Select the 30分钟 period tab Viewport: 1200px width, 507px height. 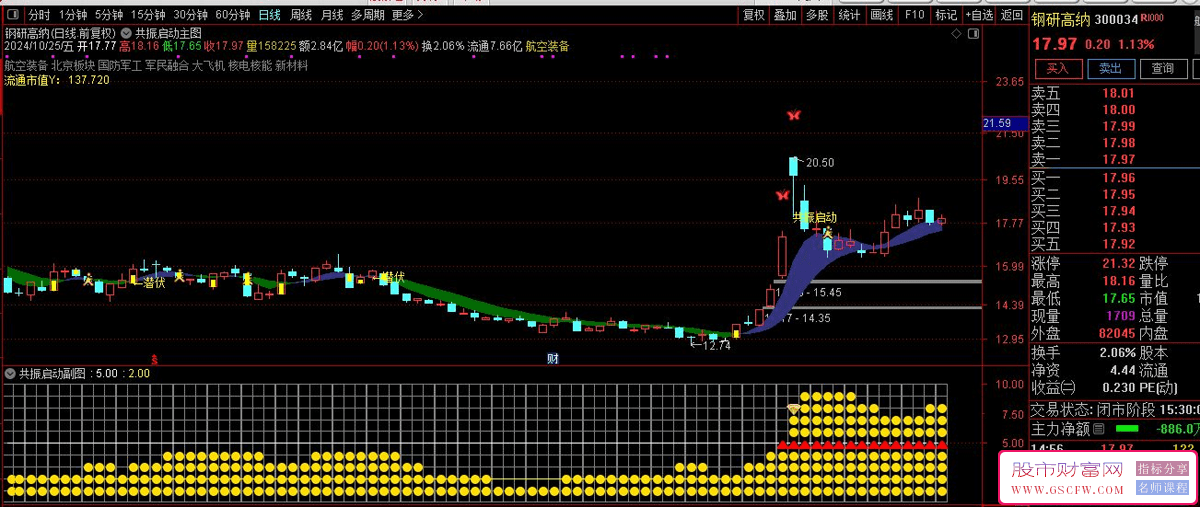[x=190, y=15]
